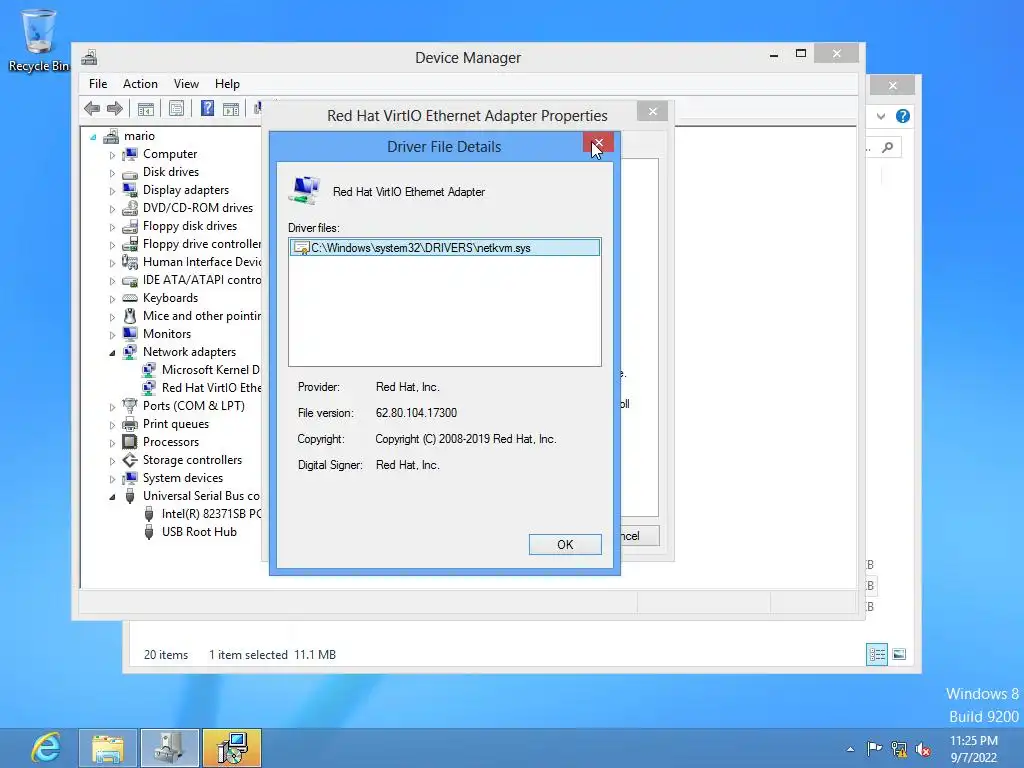The image size is (1024, 768).
Task: Expand the Display adapters category
Action: [112, 191]
